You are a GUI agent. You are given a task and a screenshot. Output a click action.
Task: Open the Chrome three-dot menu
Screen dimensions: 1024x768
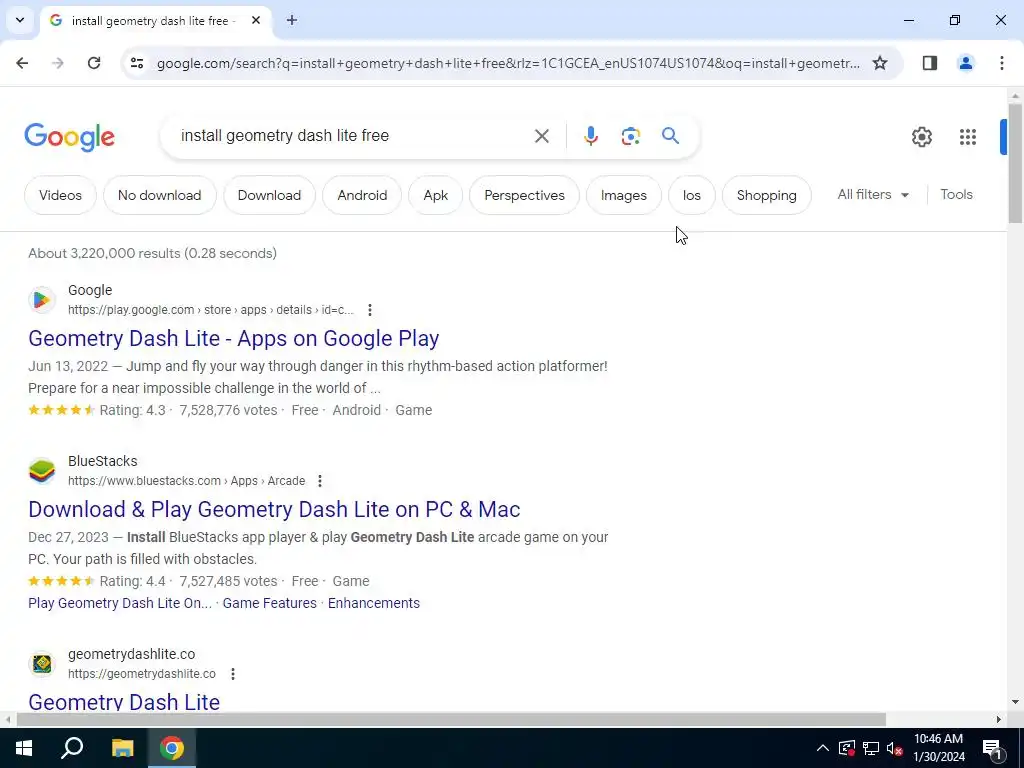[1001, 63]
